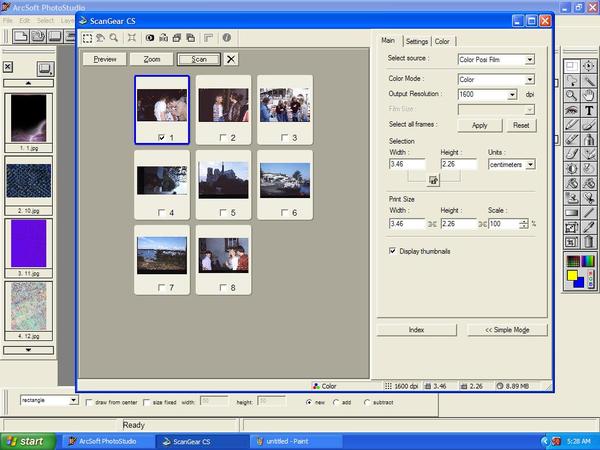Check the frame 6 checkbox
Viewport: 600px width, 450px height.
point(284,212)
